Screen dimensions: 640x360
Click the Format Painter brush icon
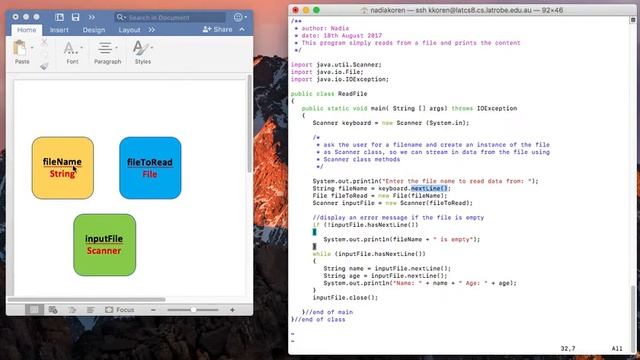coord(44,66)
